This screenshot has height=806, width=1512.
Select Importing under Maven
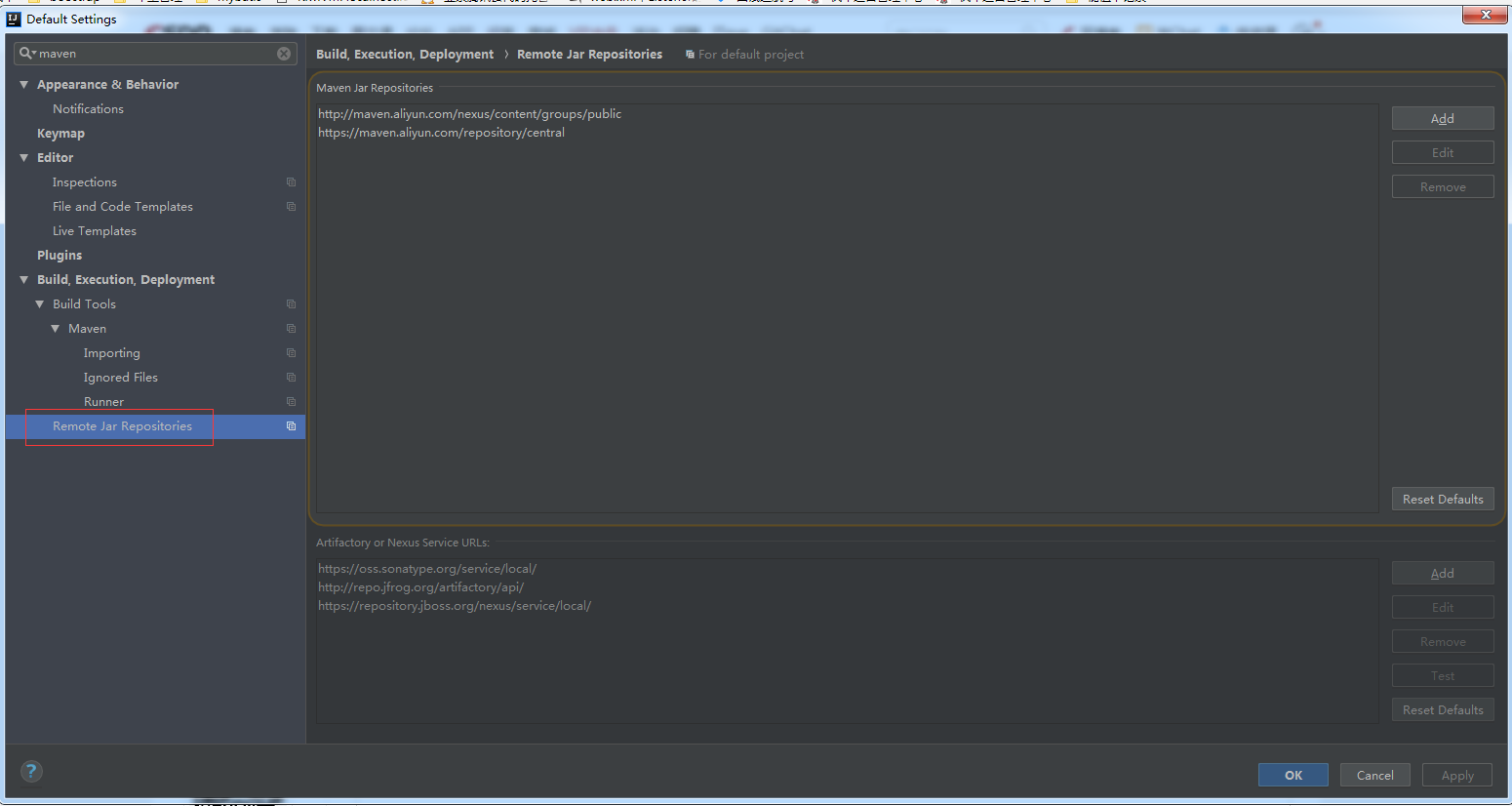pos(111,353)
